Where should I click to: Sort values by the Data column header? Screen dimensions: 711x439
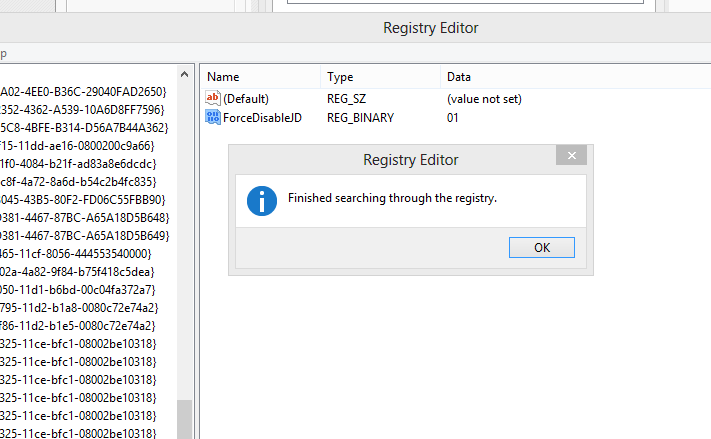(x=576, y=77)
